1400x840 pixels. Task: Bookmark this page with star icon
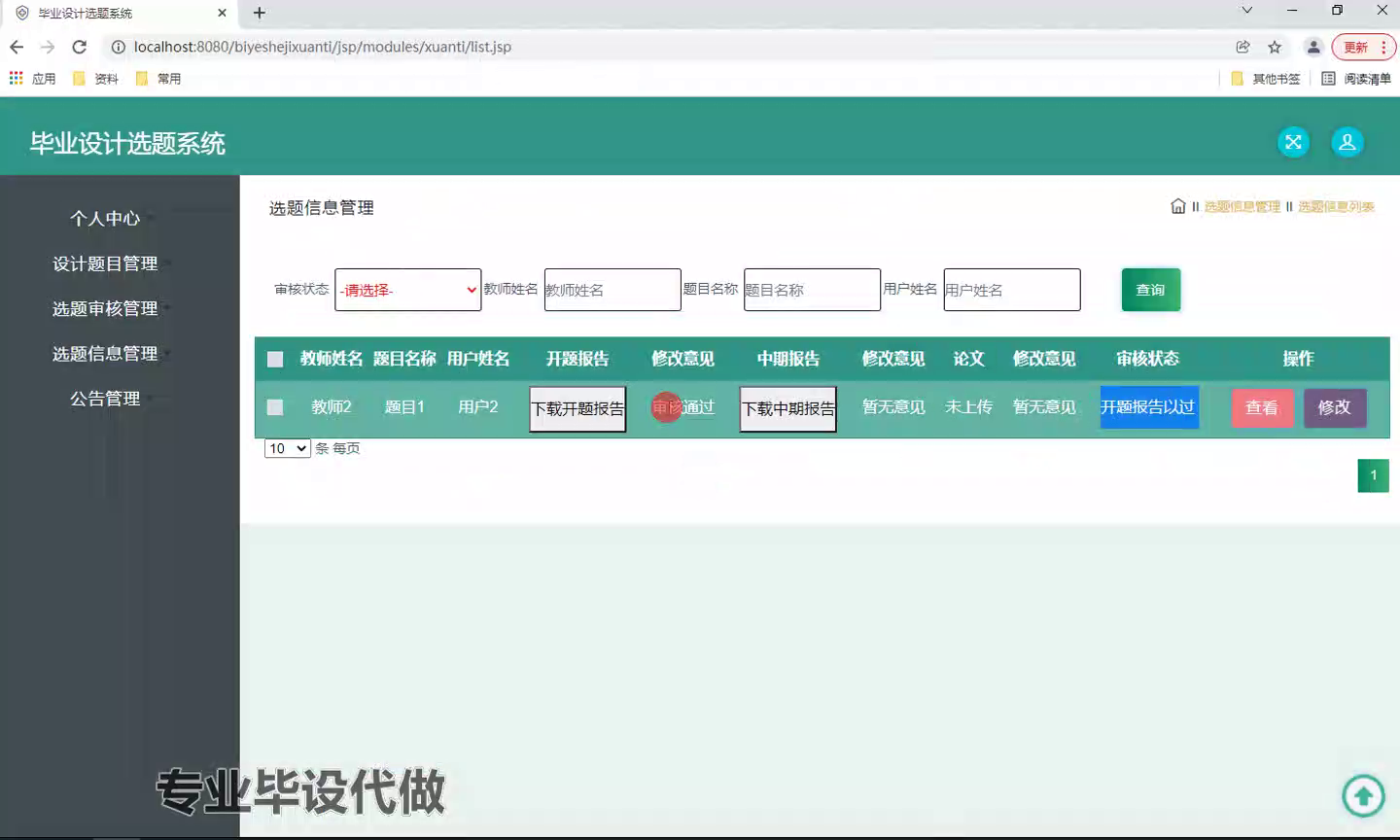[x=1275, y=47]
